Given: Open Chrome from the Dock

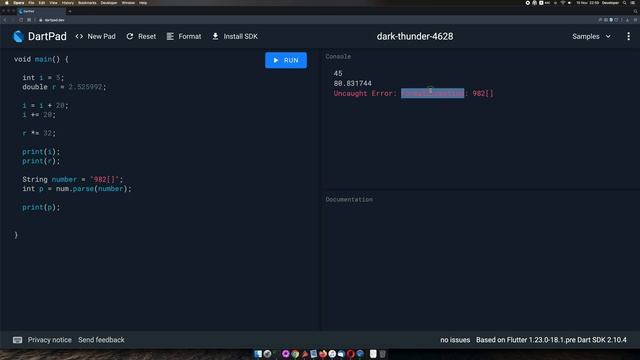Looking at the screenshot, I should (295, 354).
